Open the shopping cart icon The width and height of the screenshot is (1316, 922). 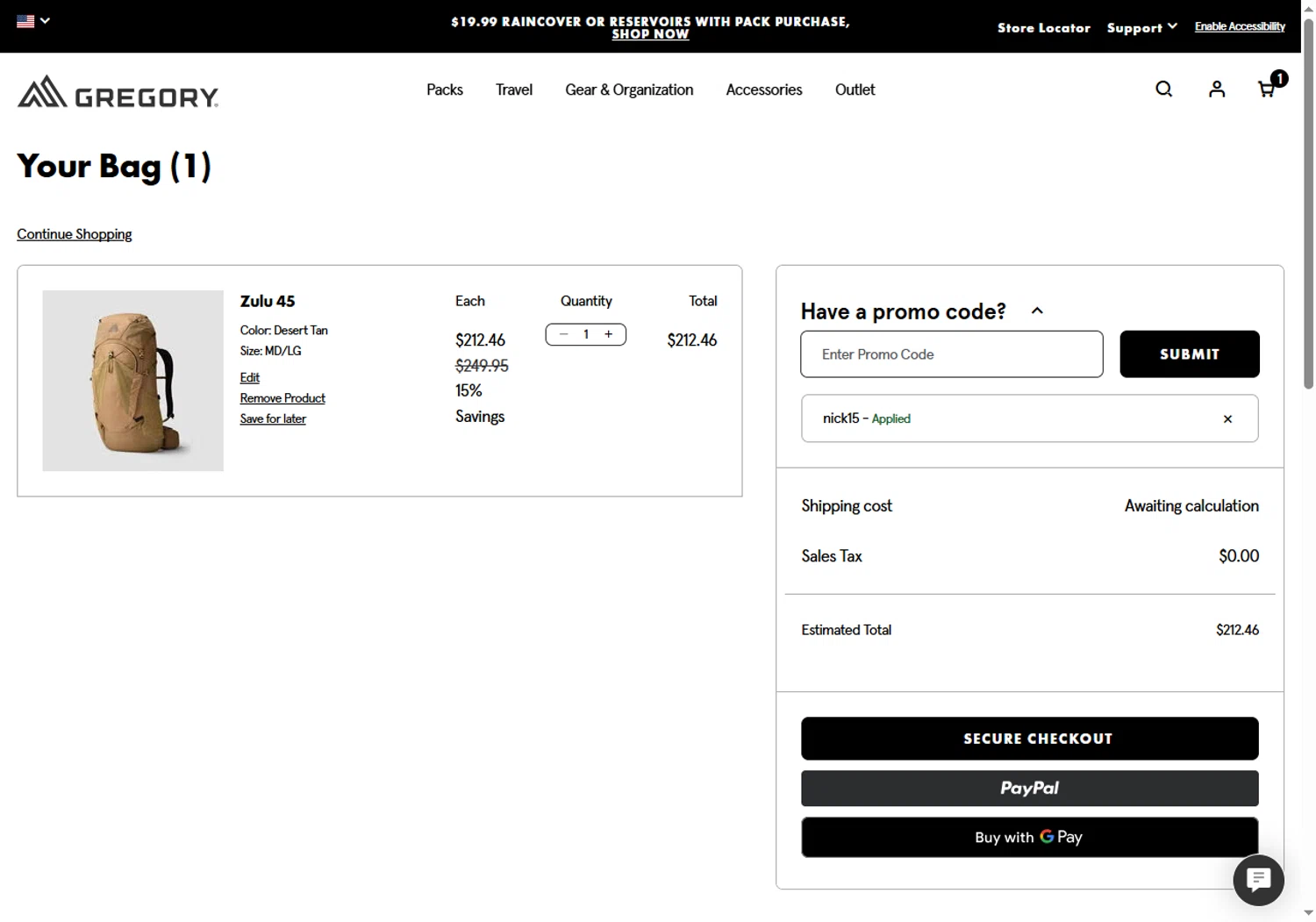[x=1267, y=89]
